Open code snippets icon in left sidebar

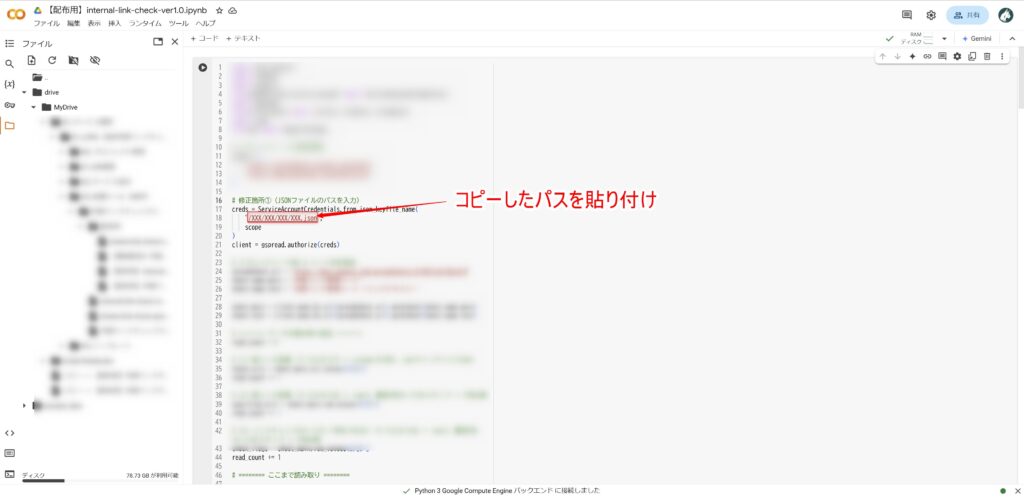[10, 432]
